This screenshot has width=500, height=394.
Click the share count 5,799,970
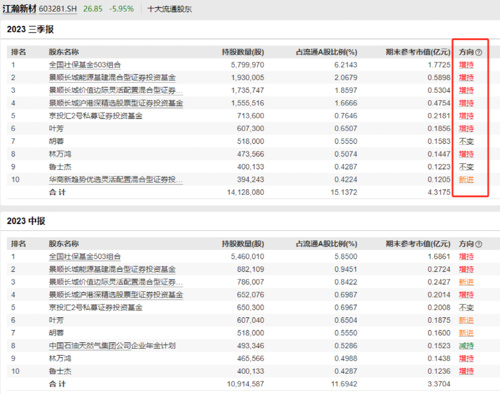pos(247,65)
